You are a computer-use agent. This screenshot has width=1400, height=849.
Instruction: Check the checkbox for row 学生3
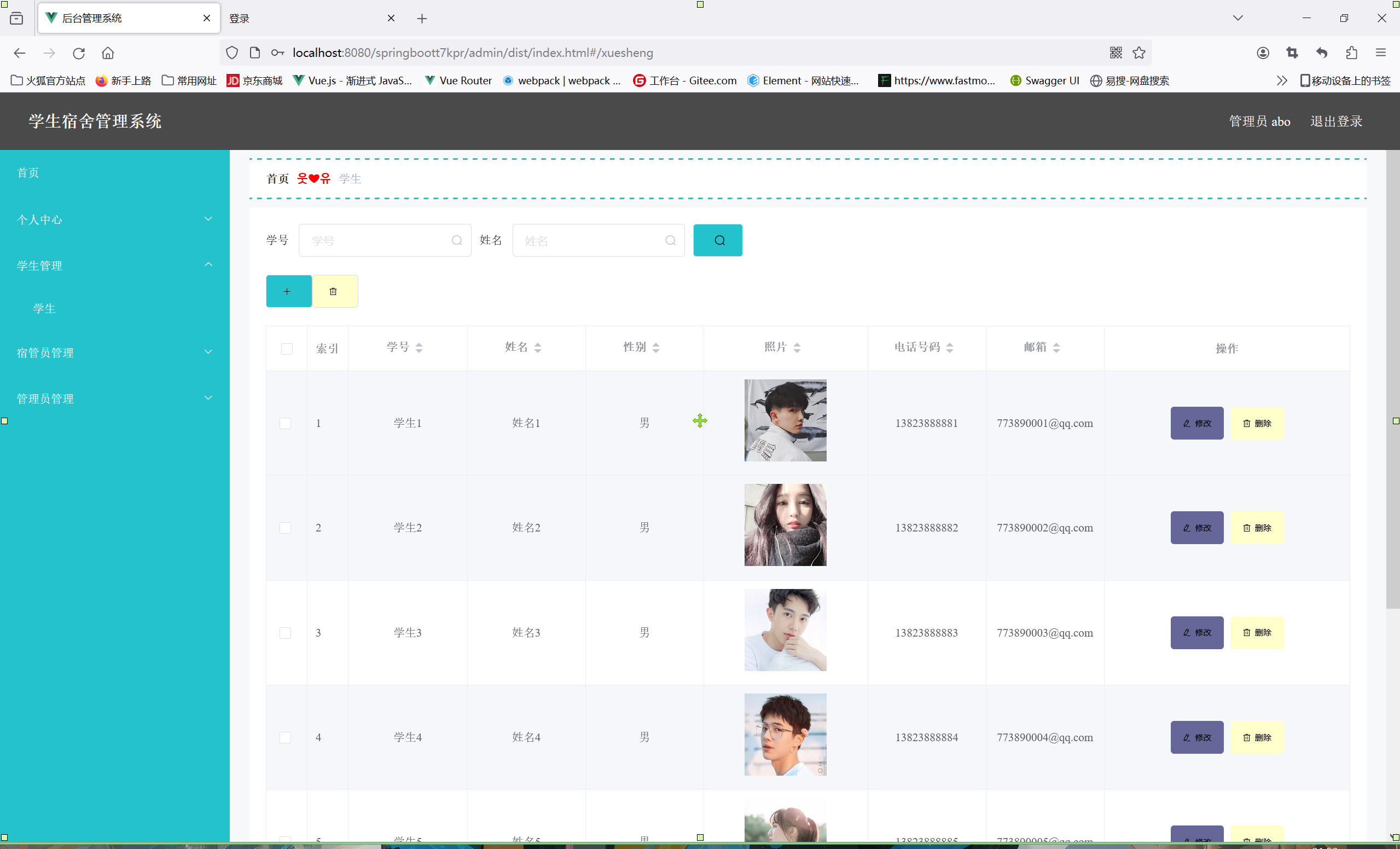(x=285, y=633)
